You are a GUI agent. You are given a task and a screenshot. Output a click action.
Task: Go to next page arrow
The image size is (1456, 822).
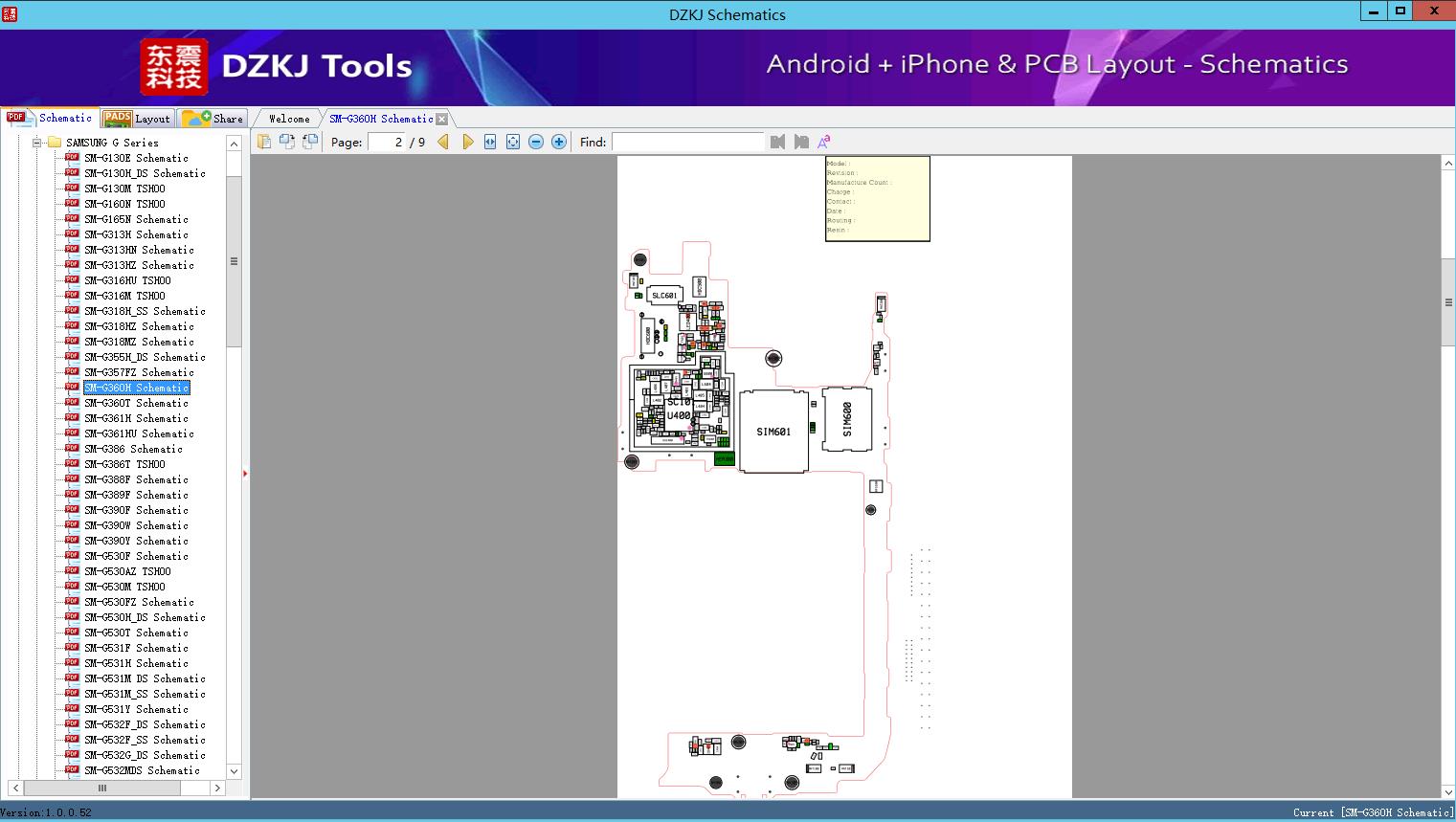467,142
